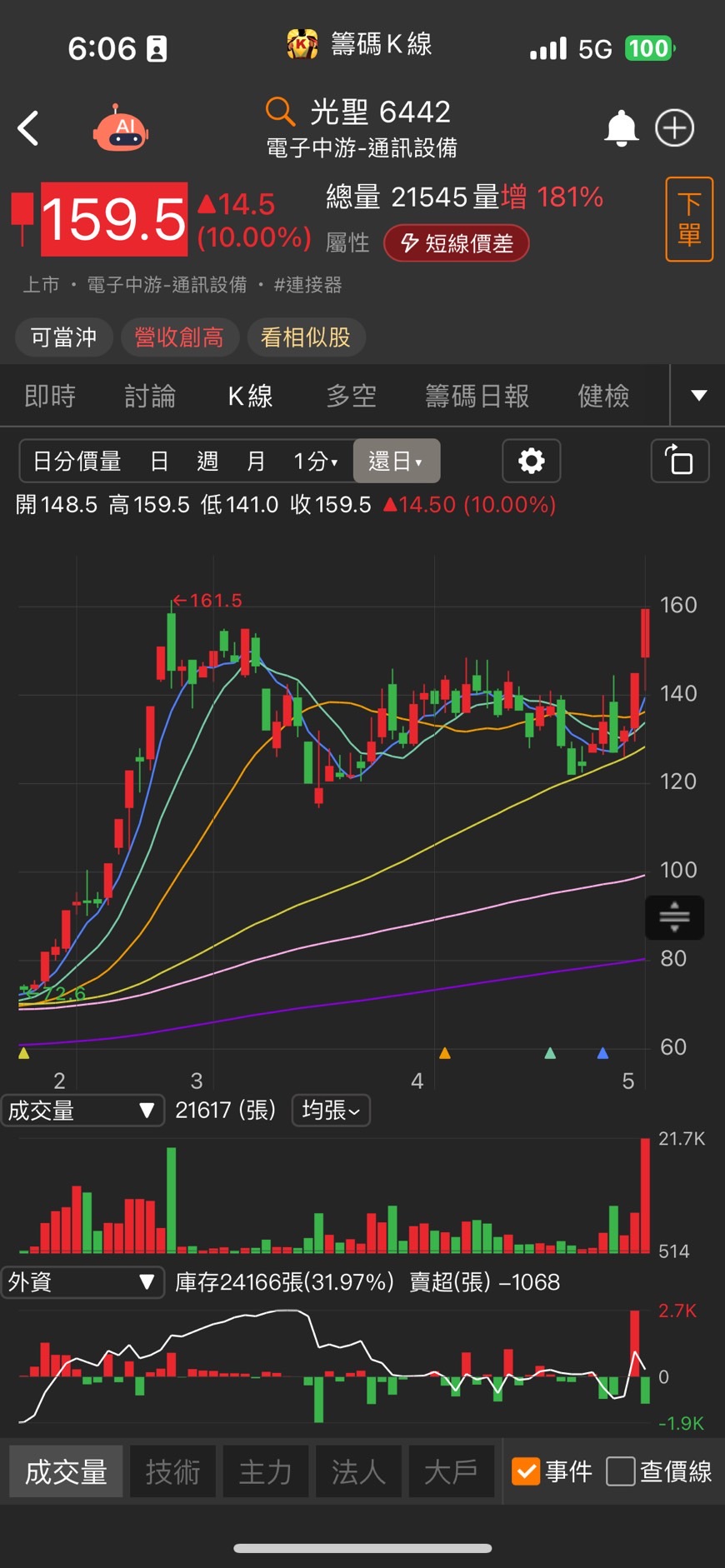Image resolution: width=725 pixels, height=1568 pixels.
Task: Open the 還日 dropdown
Action: [x=396, y=461]
